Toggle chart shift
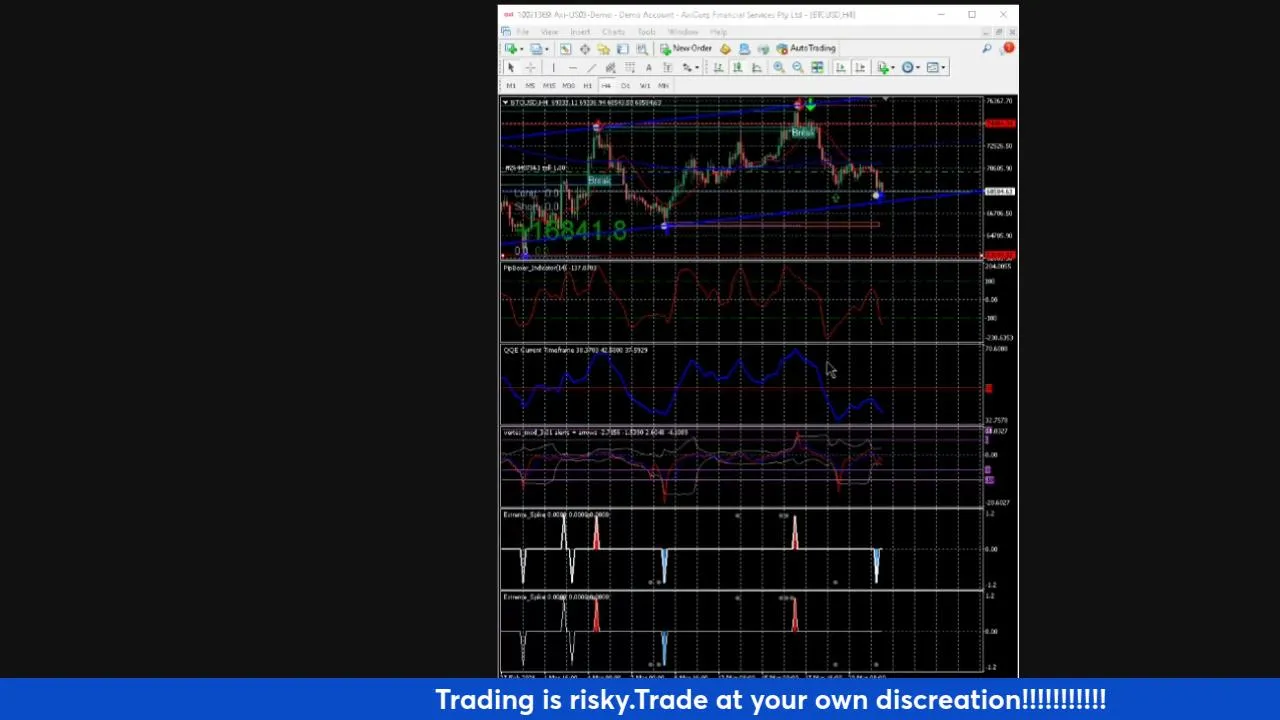Image resolution: width=1280 pixels, height=720 pixels. [860, 67]
